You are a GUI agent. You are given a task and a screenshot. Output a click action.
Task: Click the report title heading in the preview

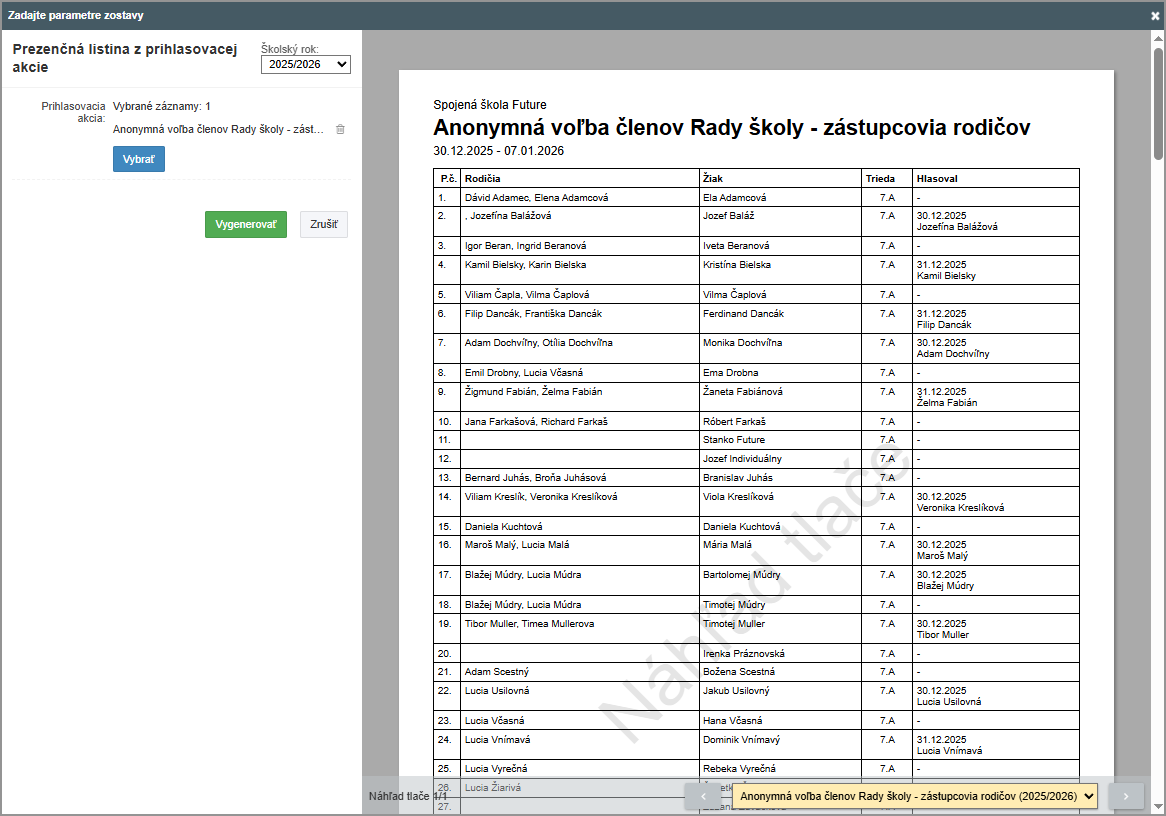[731, 128]
